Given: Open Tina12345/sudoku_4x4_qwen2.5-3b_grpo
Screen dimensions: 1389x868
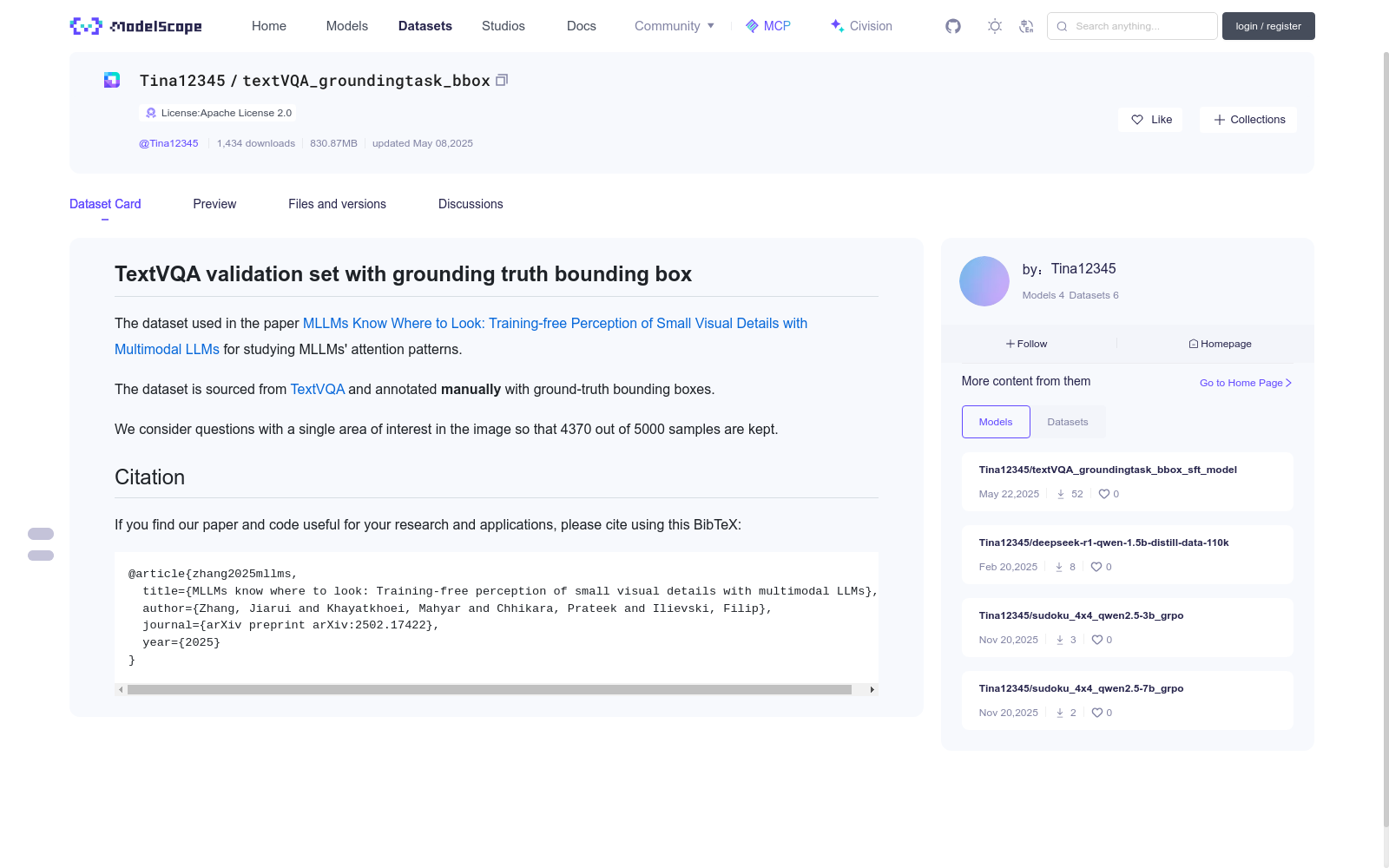Looking at the screenshot, I should 1081,615.
